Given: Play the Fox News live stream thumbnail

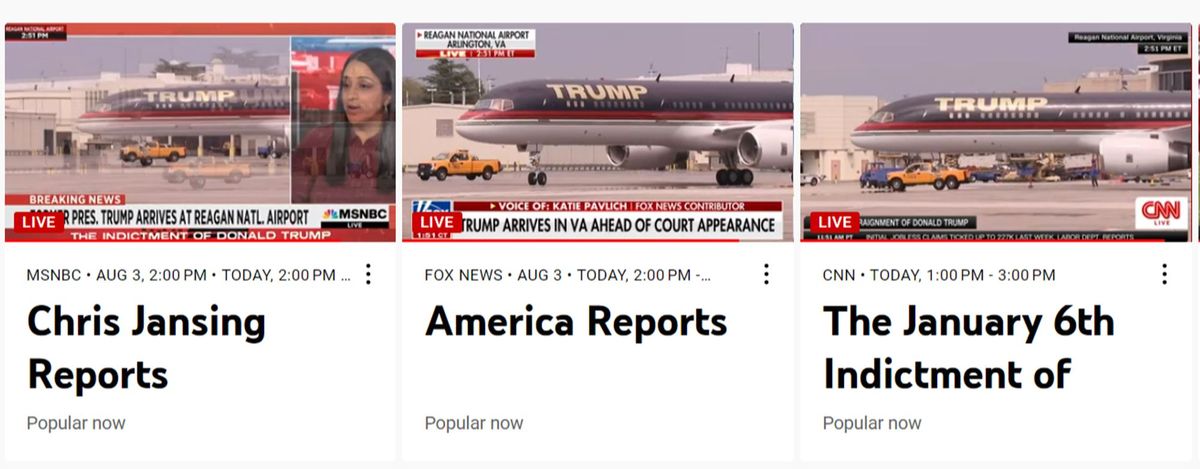Looking at the screenshot, I should 598,132.
